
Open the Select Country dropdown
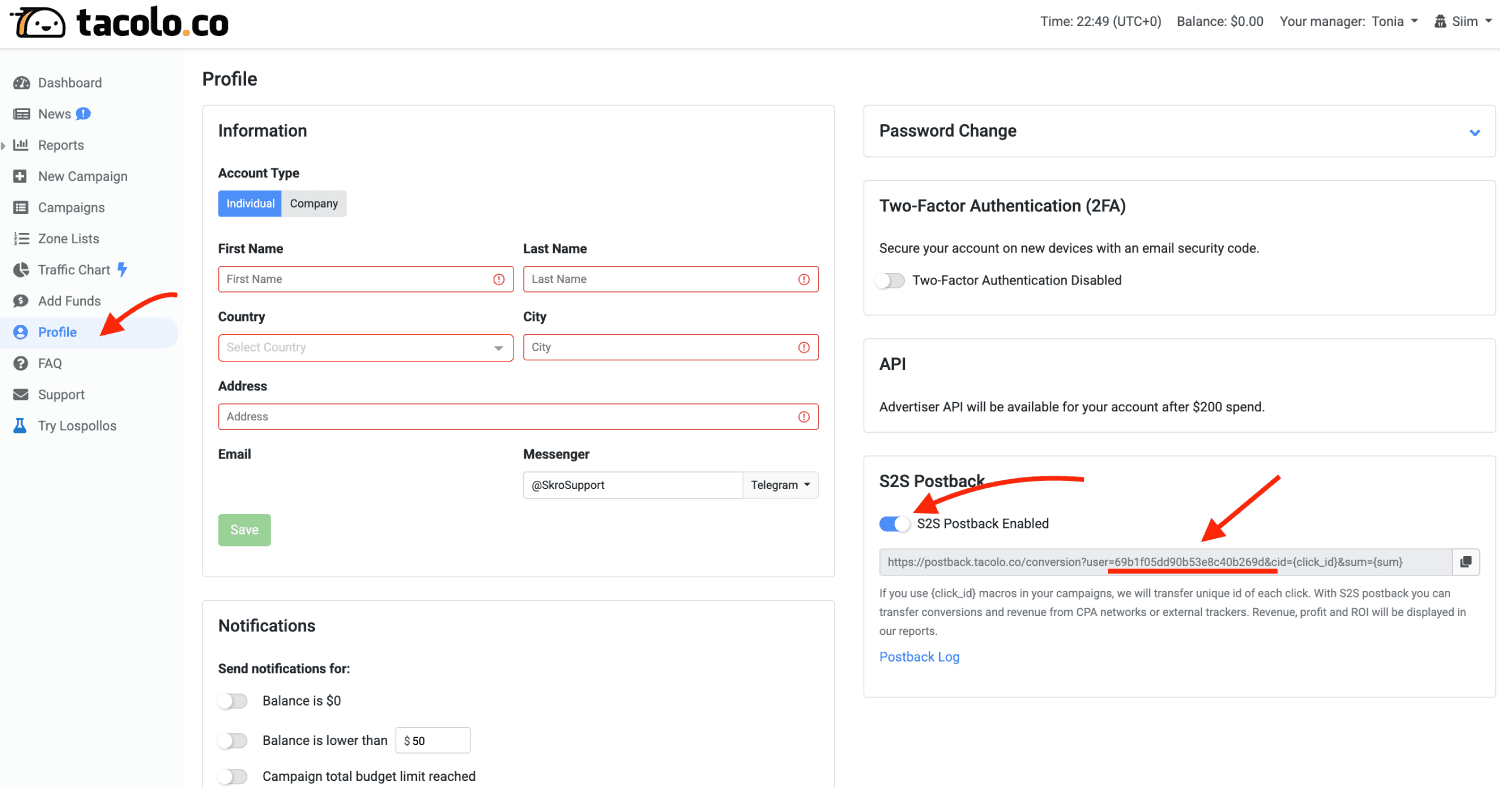point(366,348)
